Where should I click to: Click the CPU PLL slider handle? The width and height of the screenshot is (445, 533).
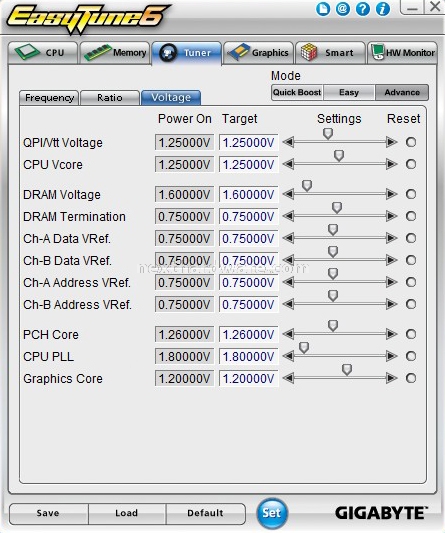(x=304, y=347)
